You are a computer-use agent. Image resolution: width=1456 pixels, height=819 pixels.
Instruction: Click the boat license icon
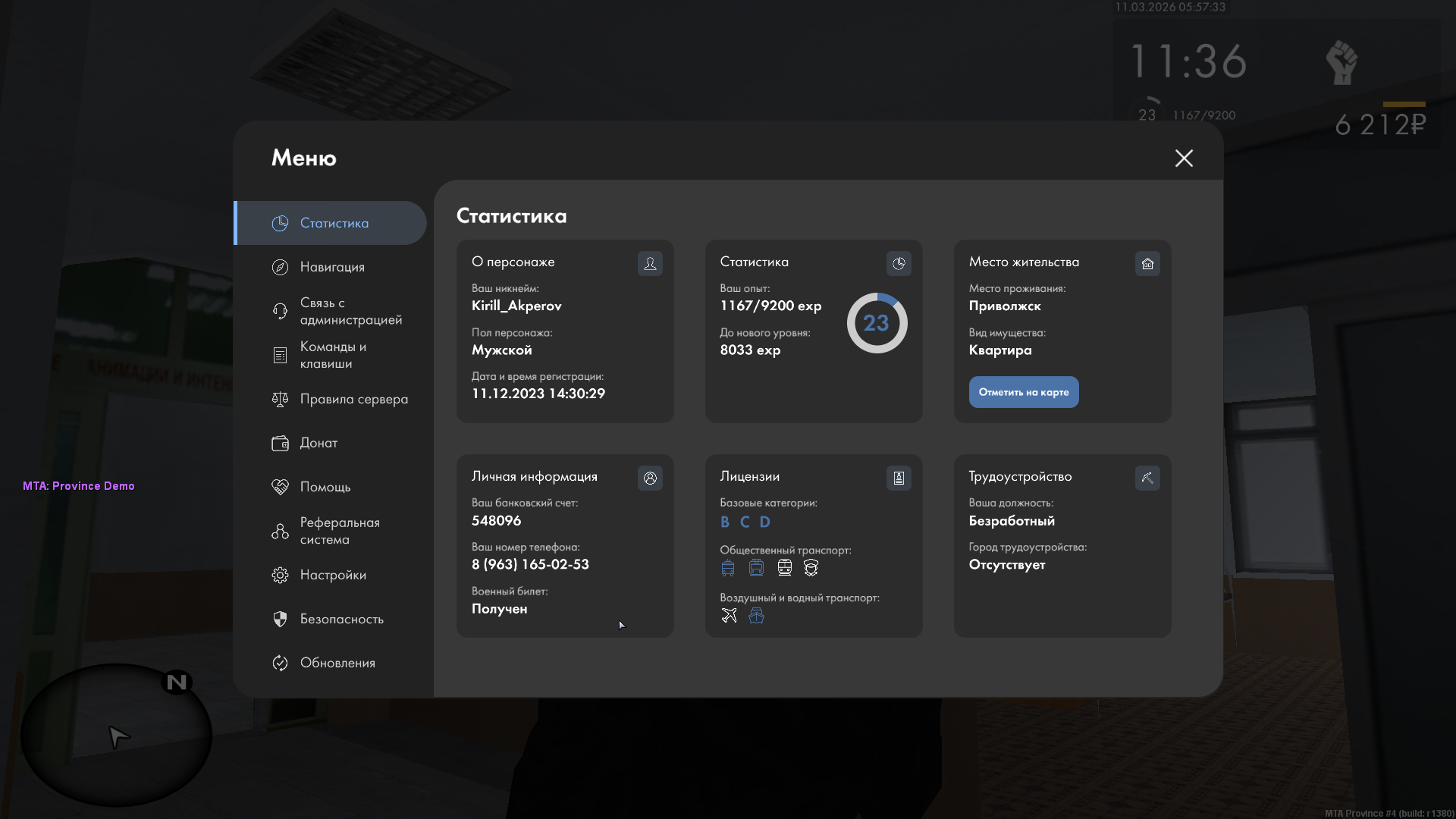(756, 615)
